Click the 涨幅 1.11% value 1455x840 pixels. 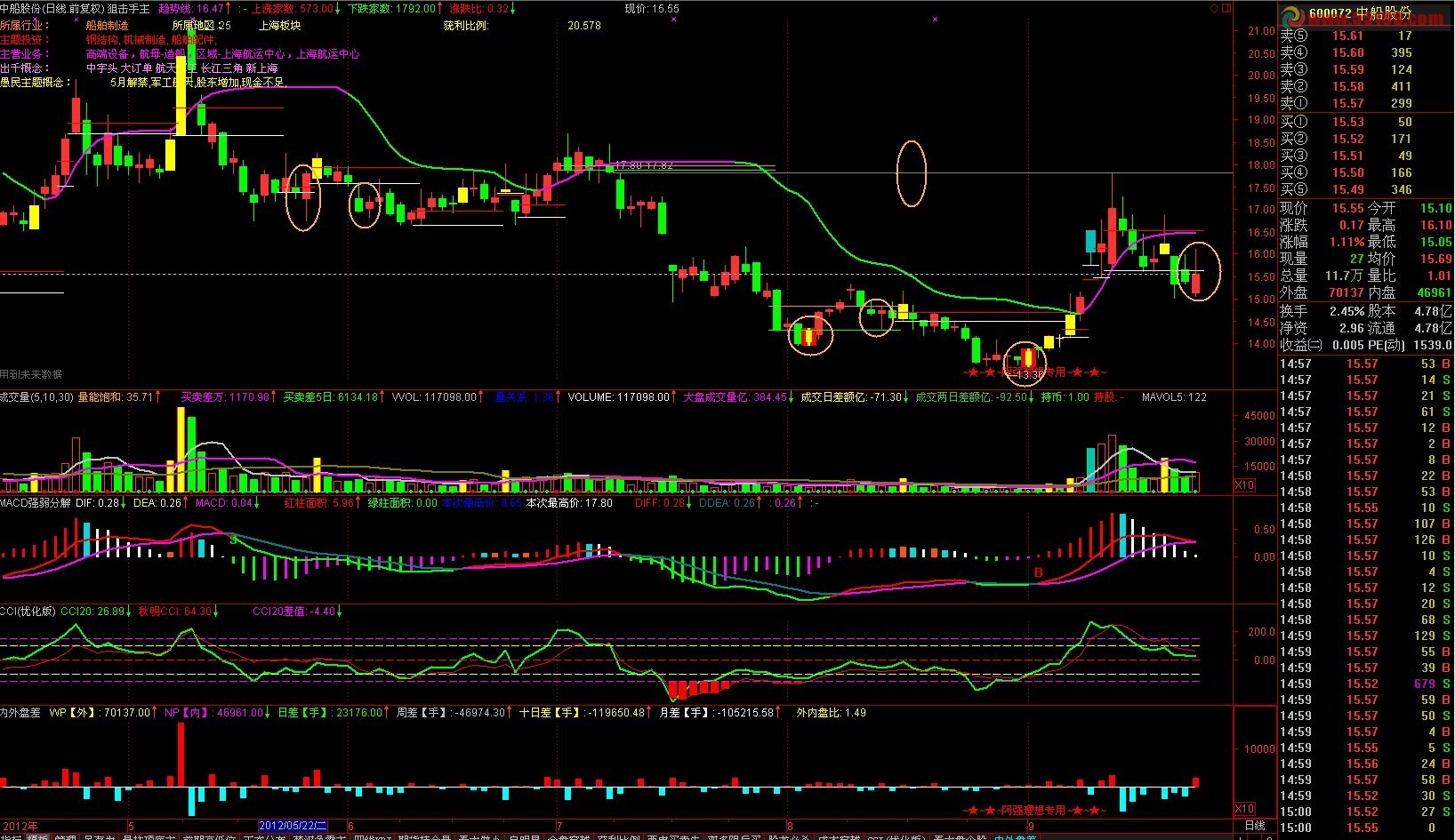pos(1346,242)
